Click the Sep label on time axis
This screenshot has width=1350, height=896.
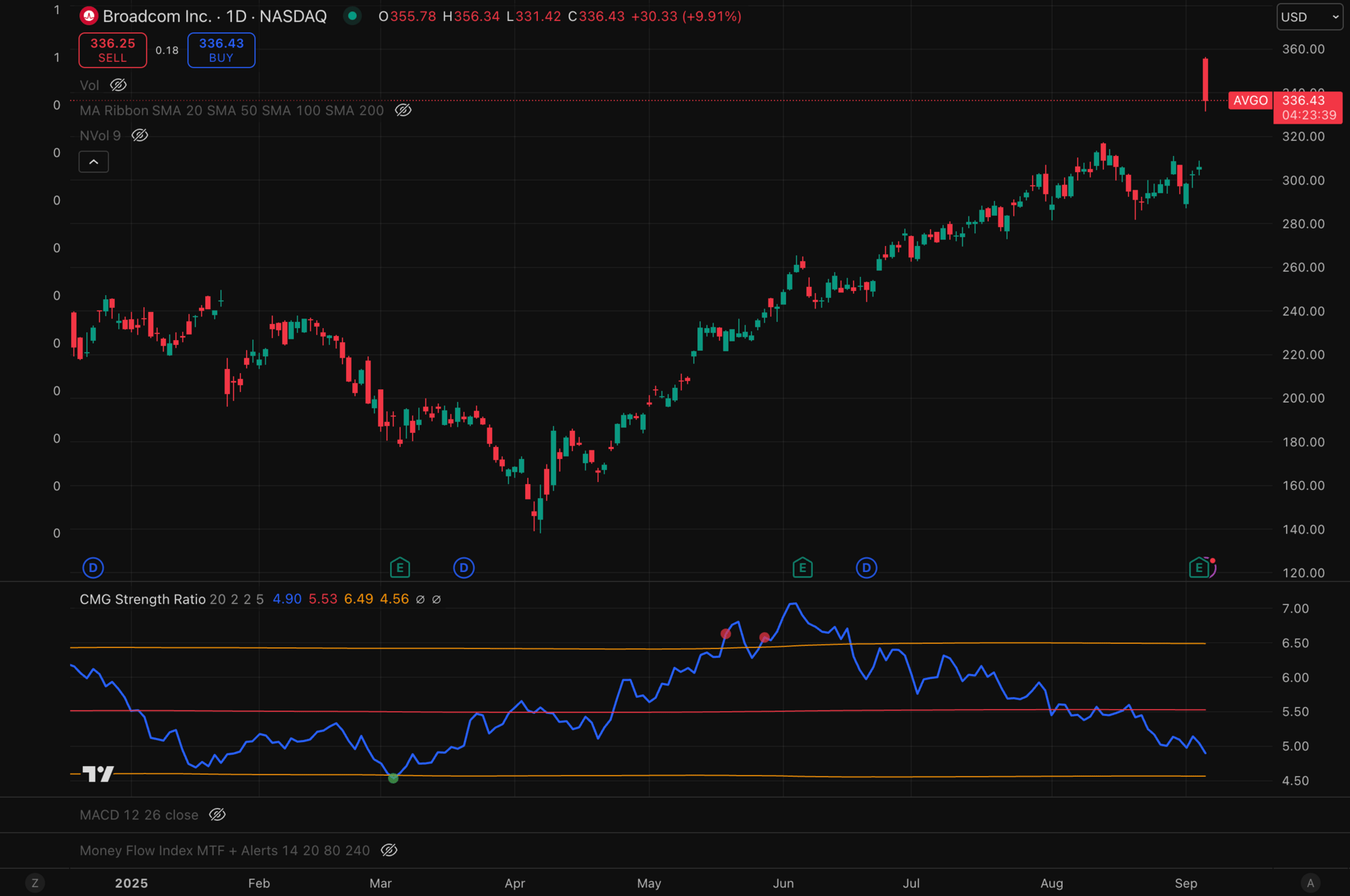point(1186,883)
